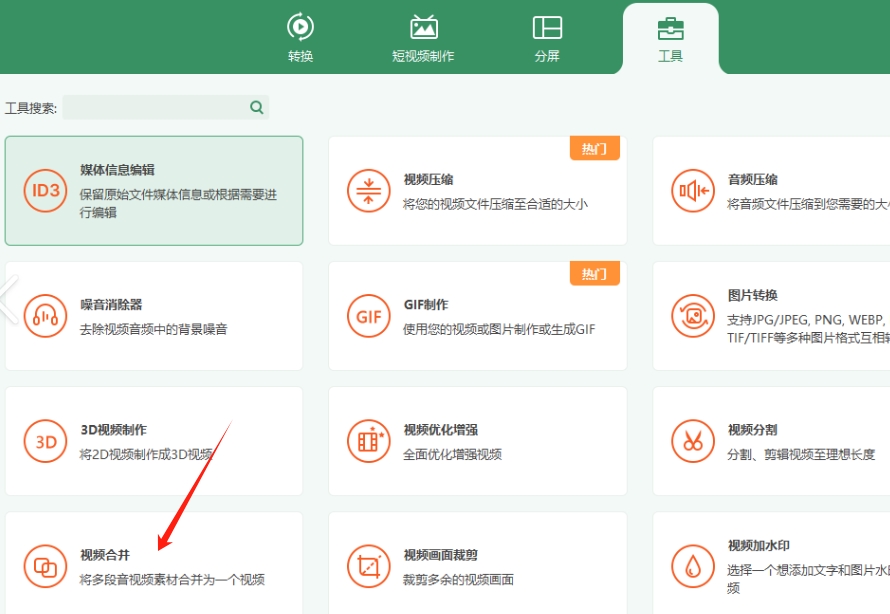Focus the 工具搜索 input field
This screenshot has height=614, width=890.
(166, 107)
